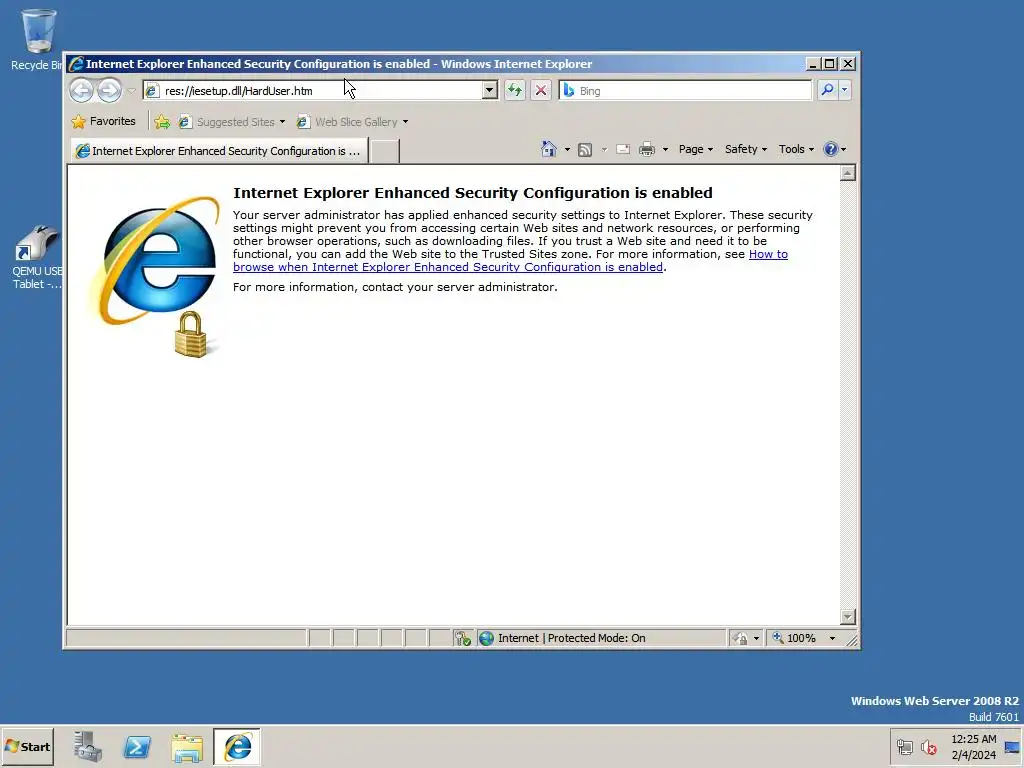Go back using the Back arrow
This screenshot has width=1024, height=768.
82,90
